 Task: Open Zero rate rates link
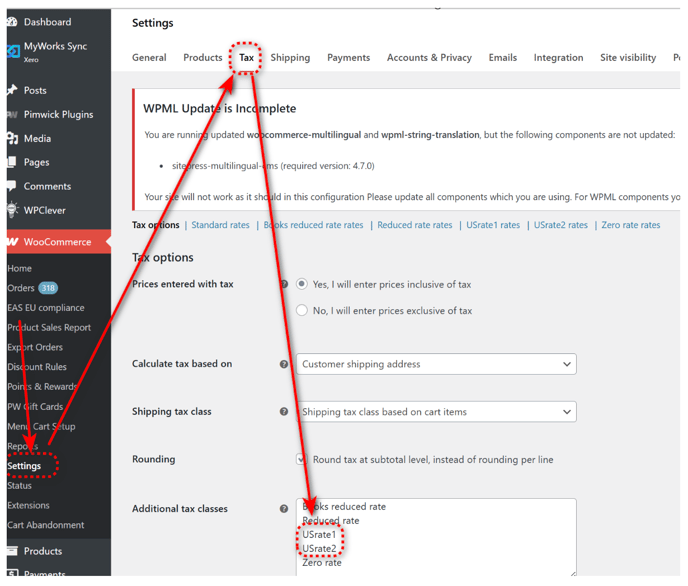pos(631,225)
